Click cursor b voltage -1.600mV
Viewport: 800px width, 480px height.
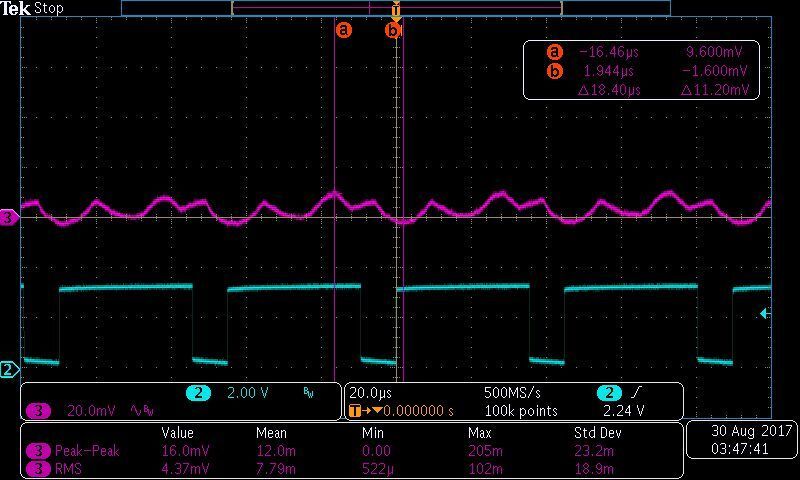click(x=714, y=71)
